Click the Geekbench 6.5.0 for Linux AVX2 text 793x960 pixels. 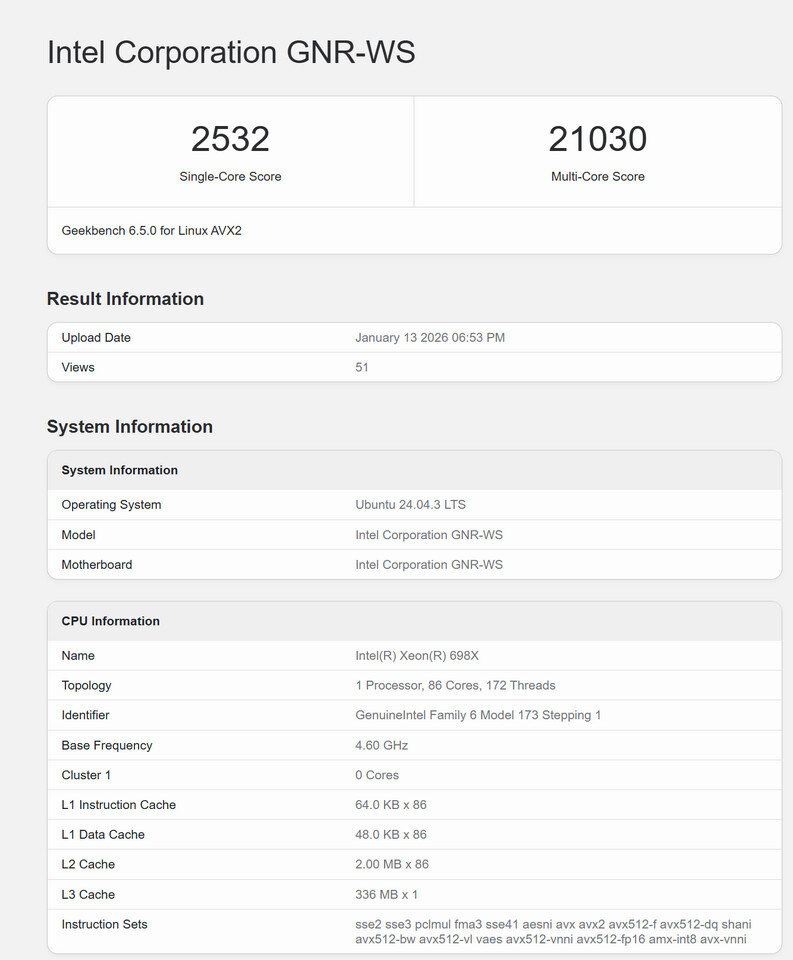(x=152, y=231)
